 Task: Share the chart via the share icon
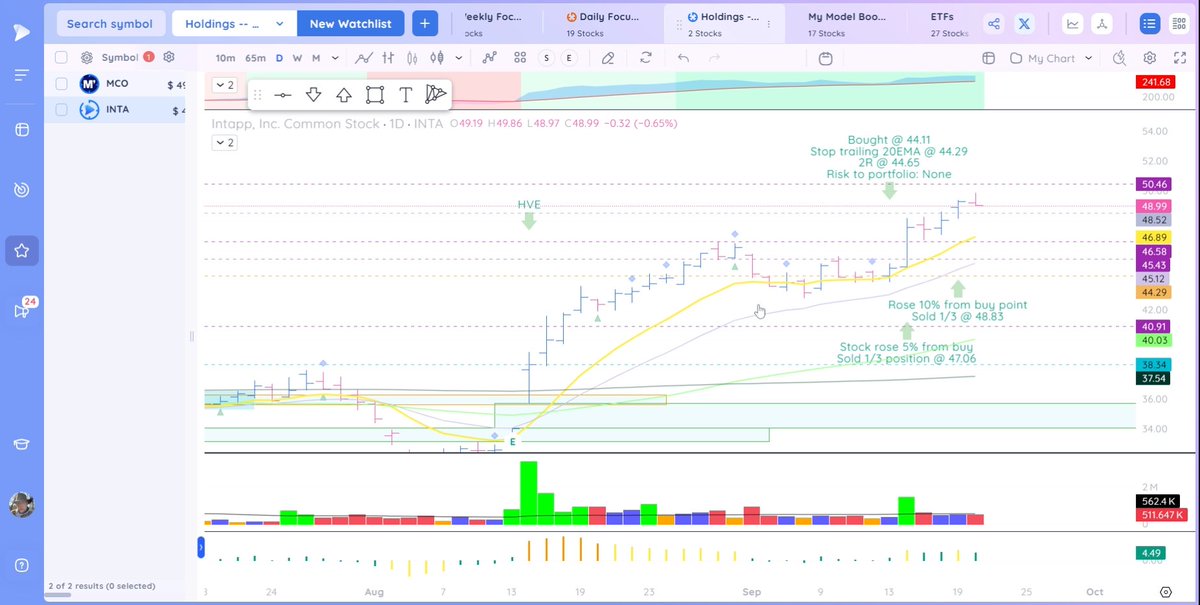[x=993, y=22]
